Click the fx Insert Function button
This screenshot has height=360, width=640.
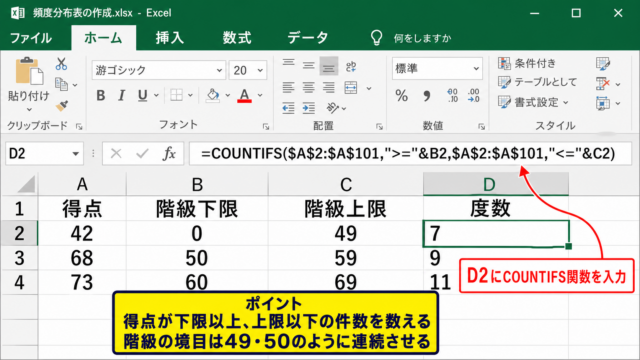click(169, 154)
